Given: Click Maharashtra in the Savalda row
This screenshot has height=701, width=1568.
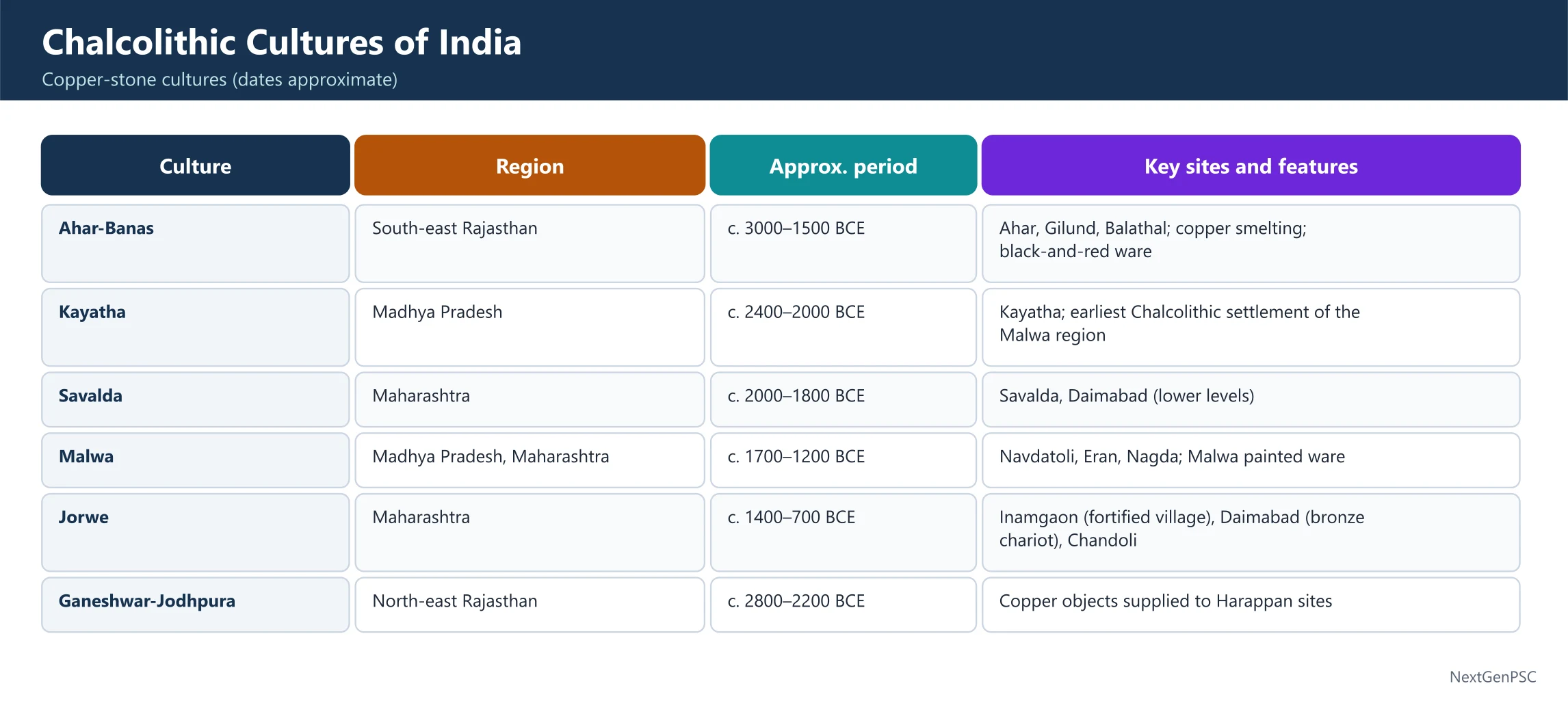Looking at the screenshot, I should tap(530, 399).
